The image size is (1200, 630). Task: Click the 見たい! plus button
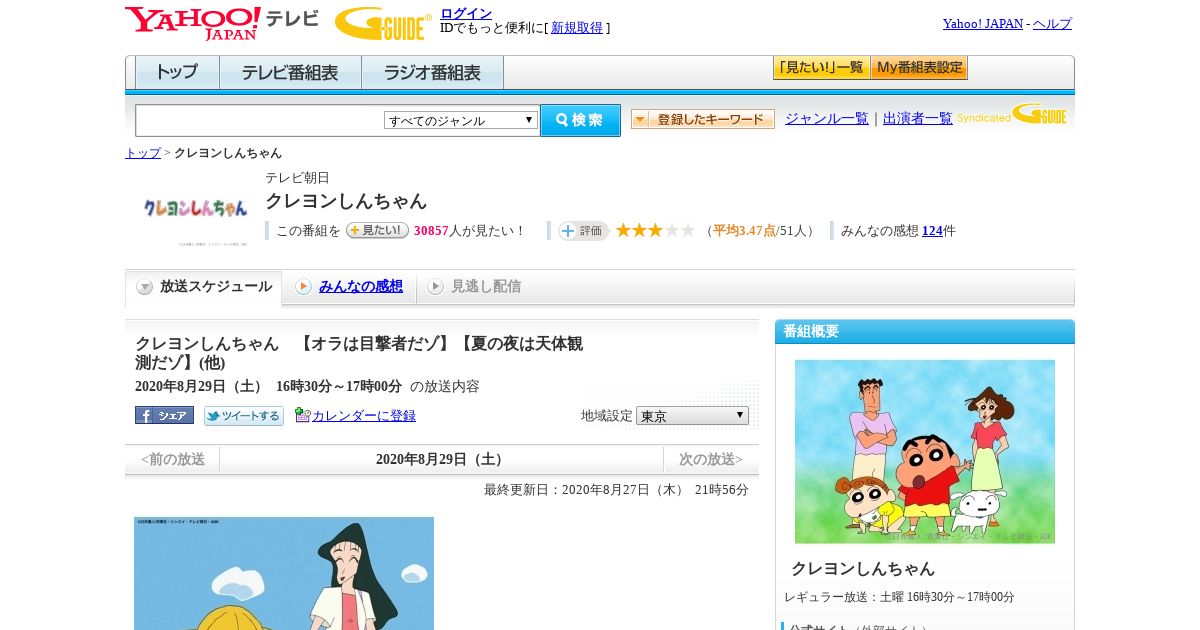(x=377, y=230)
